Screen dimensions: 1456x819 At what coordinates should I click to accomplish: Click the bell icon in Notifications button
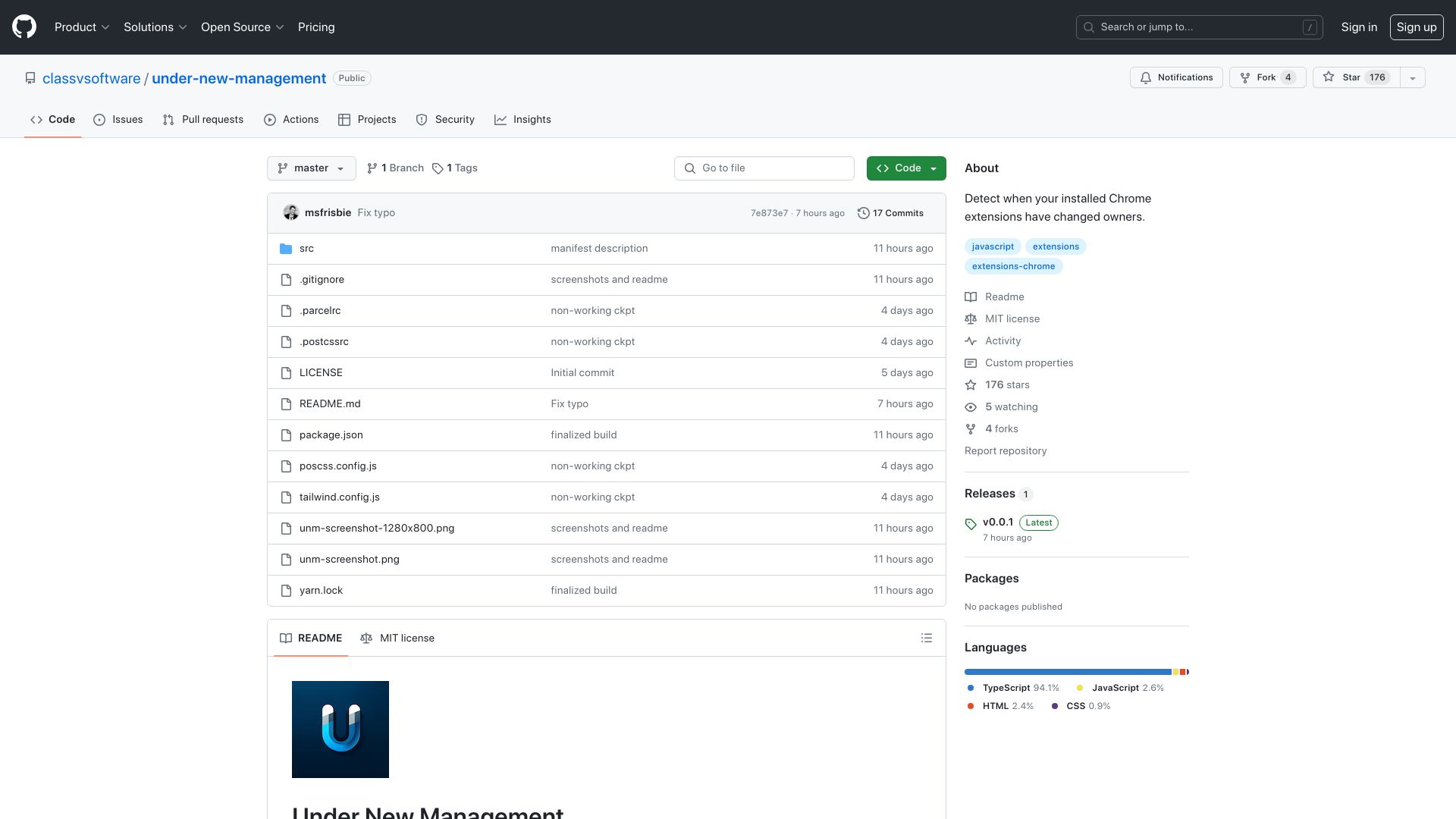[1146, 77]
